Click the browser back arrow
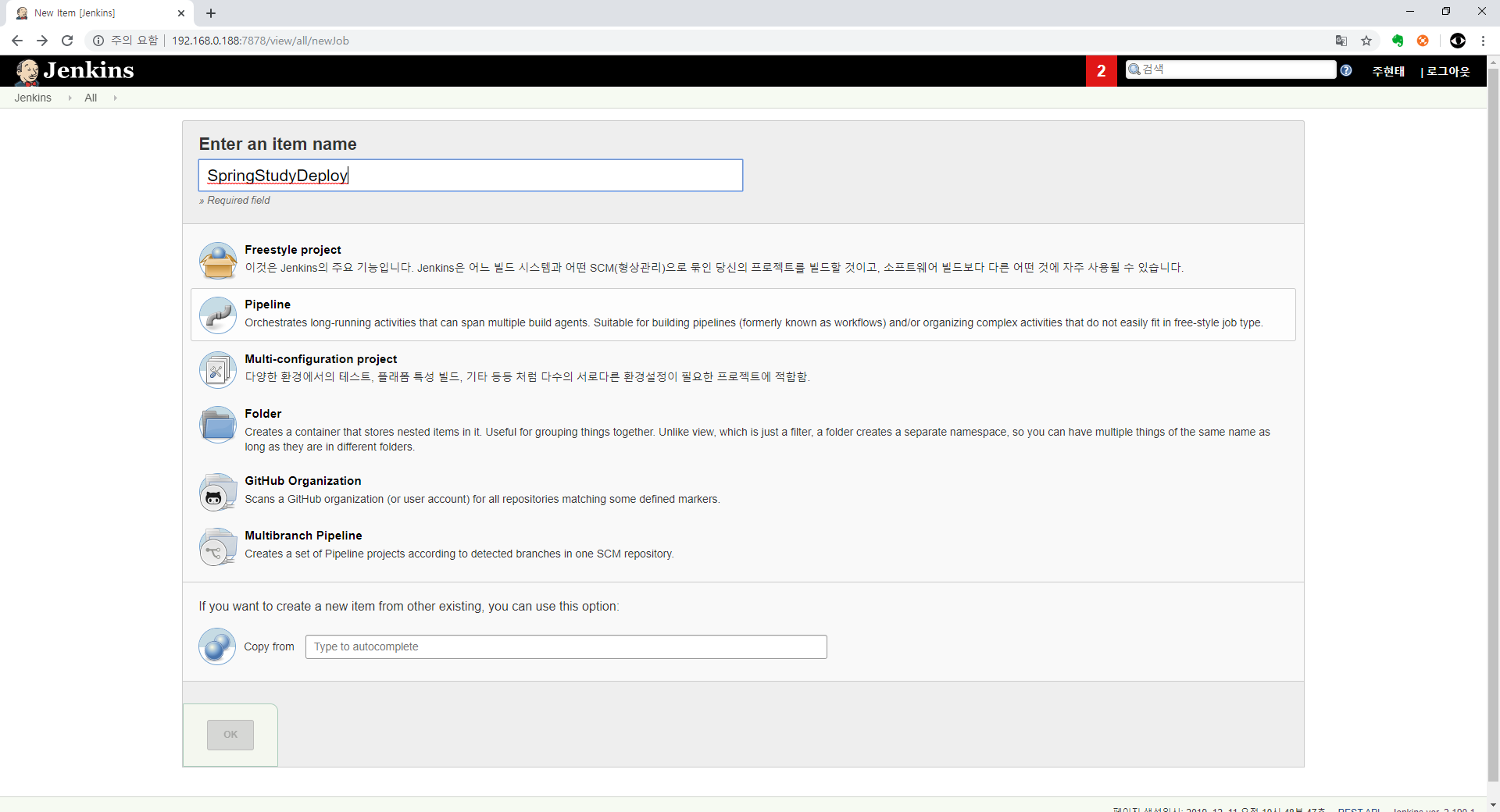Screen dimensions: 1500x812 point(17,41)
